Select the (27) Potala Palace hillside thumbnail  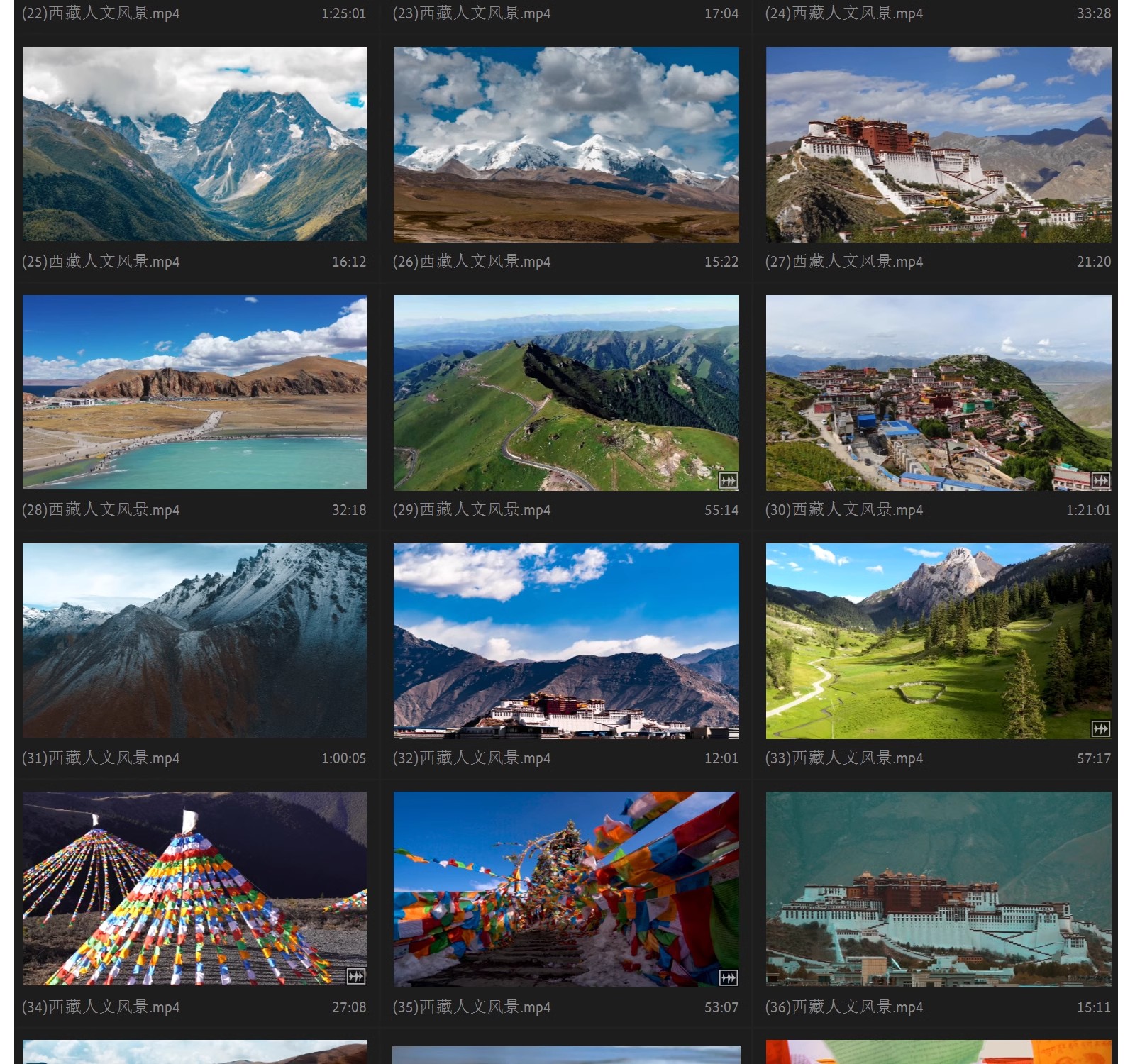click(939, 145)
